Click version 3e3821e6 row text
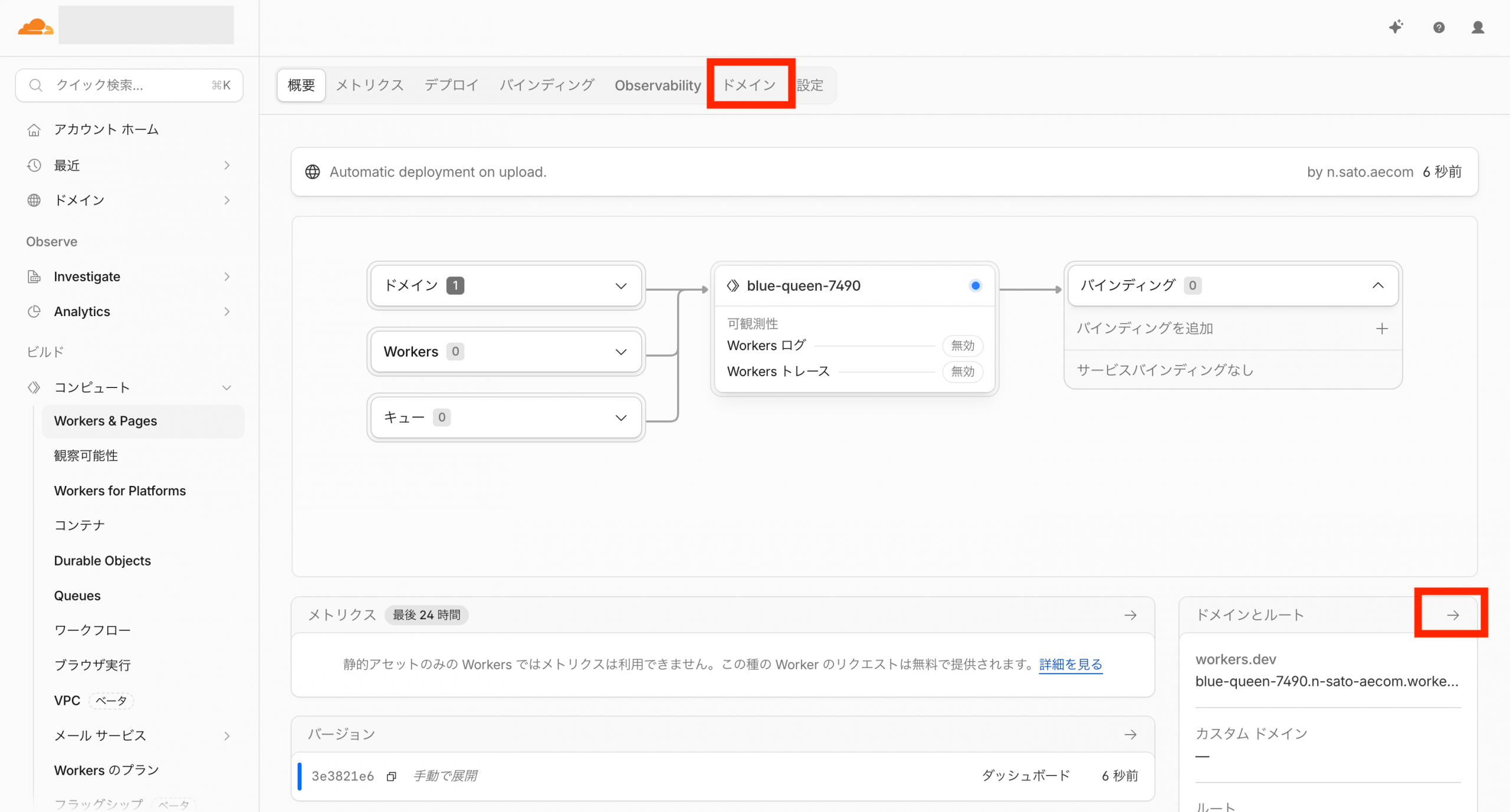 [343, 777]
